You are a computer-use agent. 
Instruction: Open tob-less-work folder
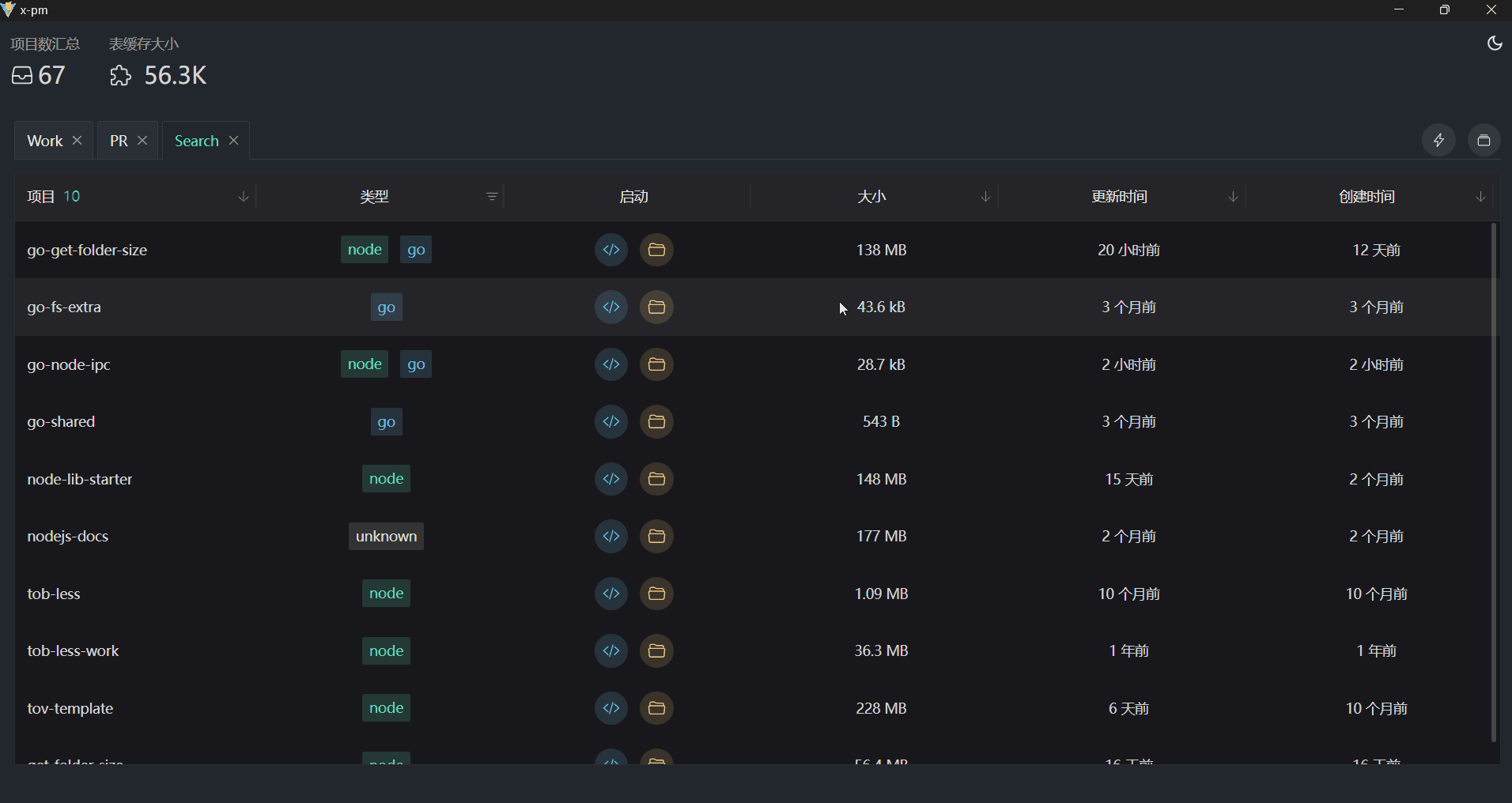[656, 650]
